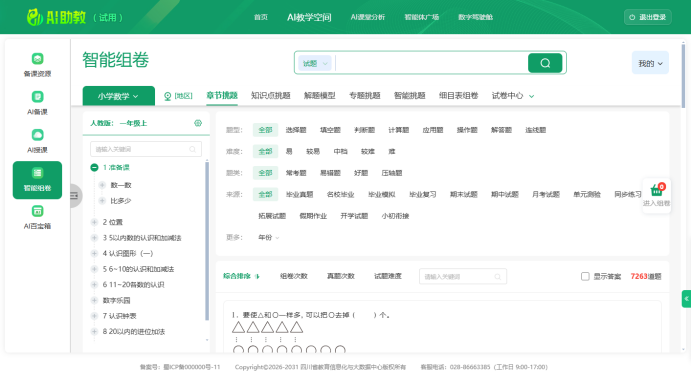This screenshot has width=691, height=378.
Task: Select 选择题 question type filter
Action: click(296, 130)
